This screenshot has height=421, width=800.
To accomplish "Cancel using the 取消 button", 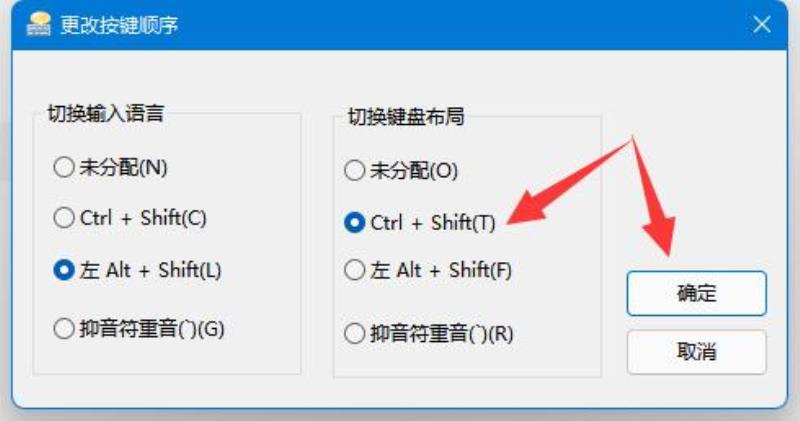I will point(696,352).
